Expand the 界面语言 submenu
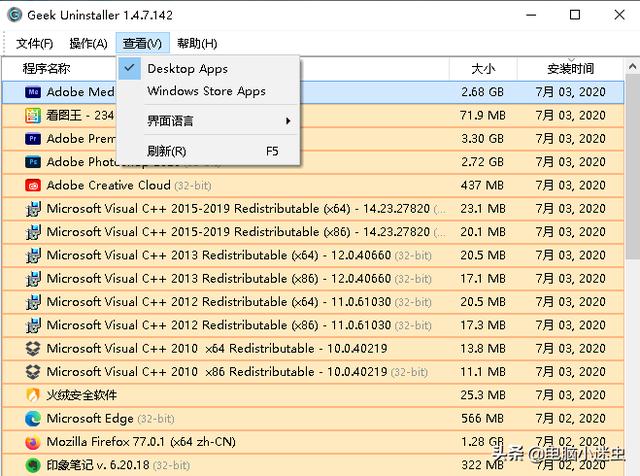Viewport: 640px width, 476px height. (208, 121)
